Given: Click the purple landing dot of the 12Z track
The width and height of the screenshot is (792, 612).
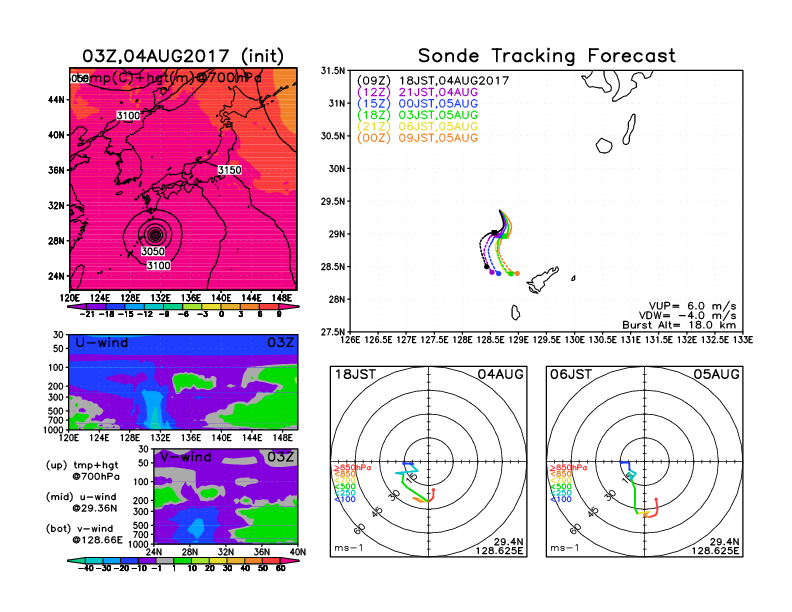Looking at the screenshot, I should click(492, 272).
